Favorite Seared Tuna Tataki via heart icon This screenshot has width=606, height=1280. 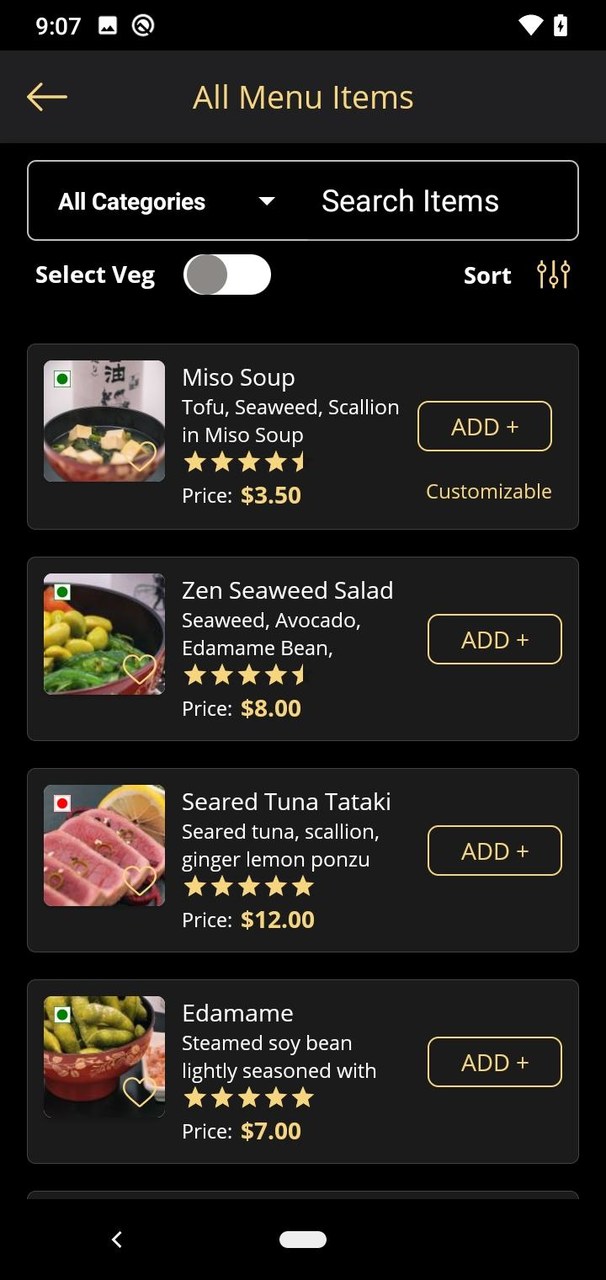click(140, 882)
